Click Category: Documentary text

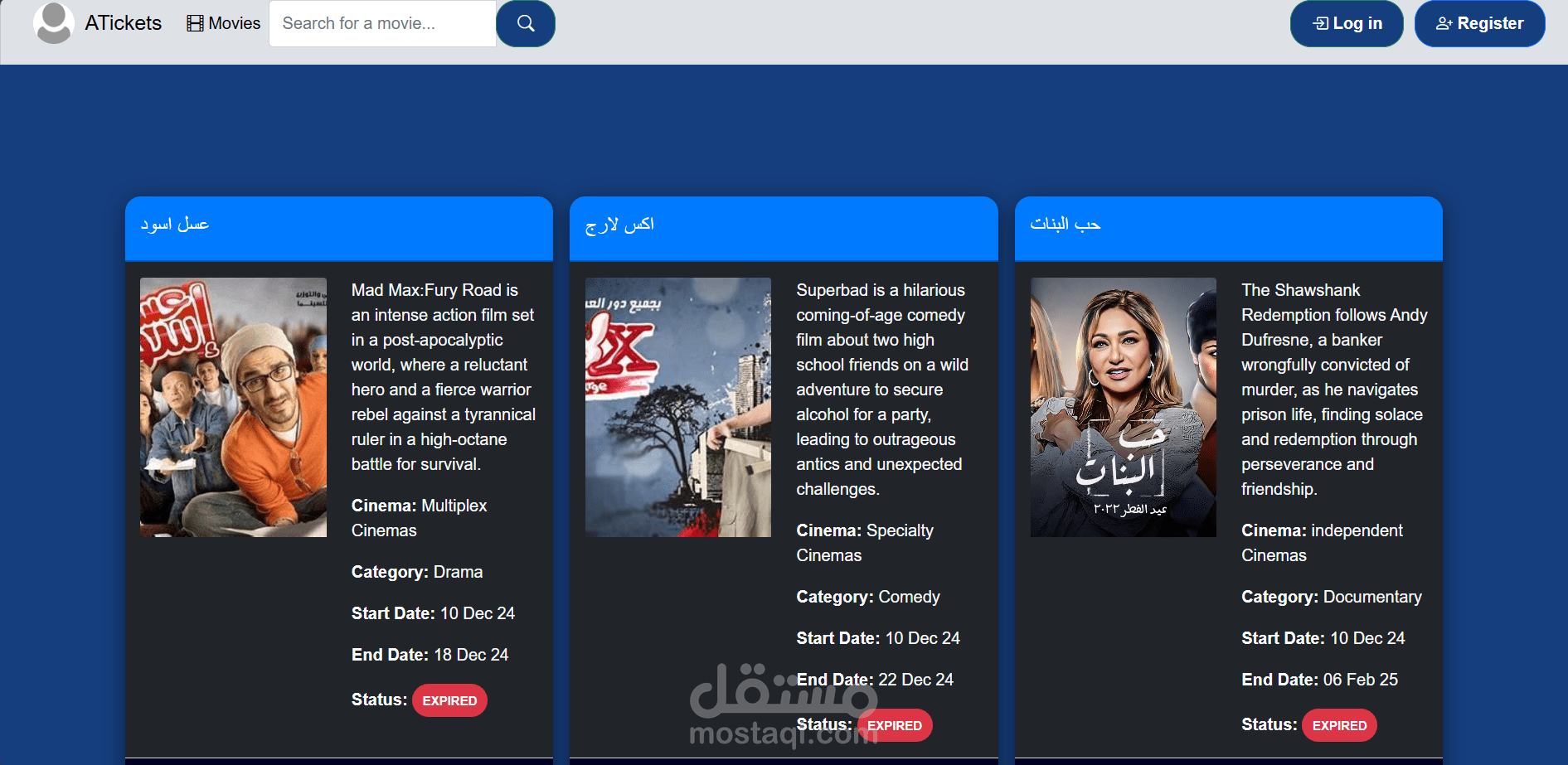tap(1332, 597)
